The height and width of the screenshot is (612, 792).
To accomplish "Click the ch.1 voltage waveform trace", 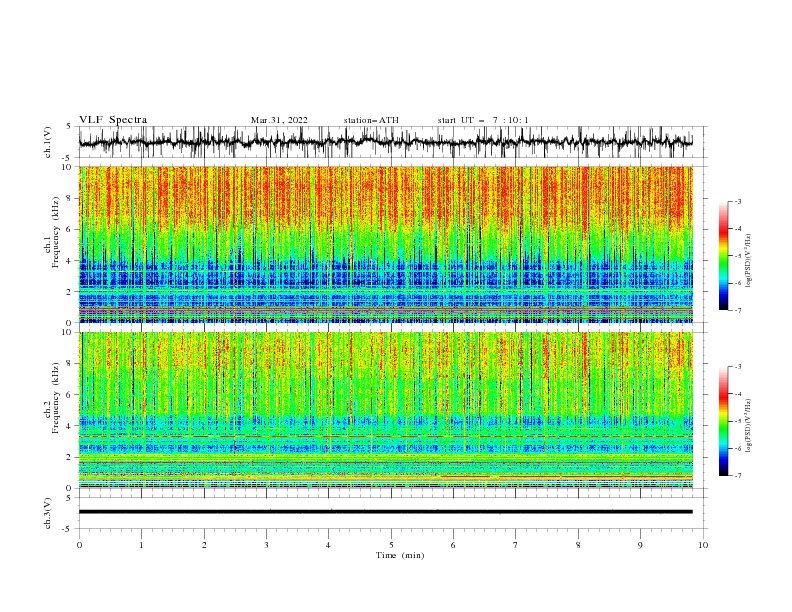I will [x=385, y=142].
